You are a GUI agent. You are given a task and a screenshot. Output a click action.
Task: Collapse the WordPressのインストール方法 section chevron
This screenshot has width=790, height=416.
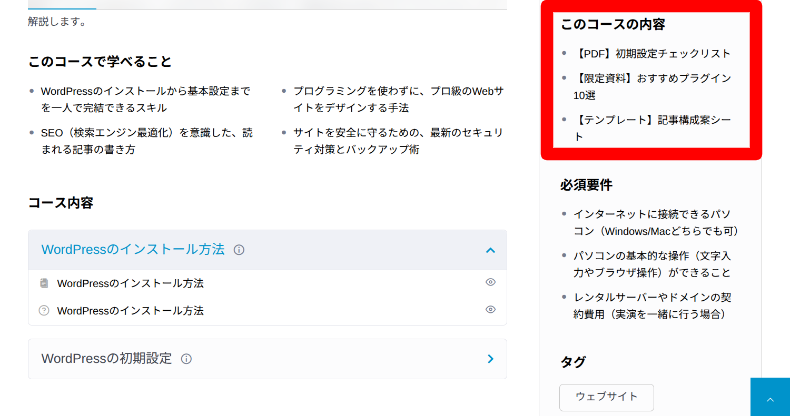click(x=490, y=250)
